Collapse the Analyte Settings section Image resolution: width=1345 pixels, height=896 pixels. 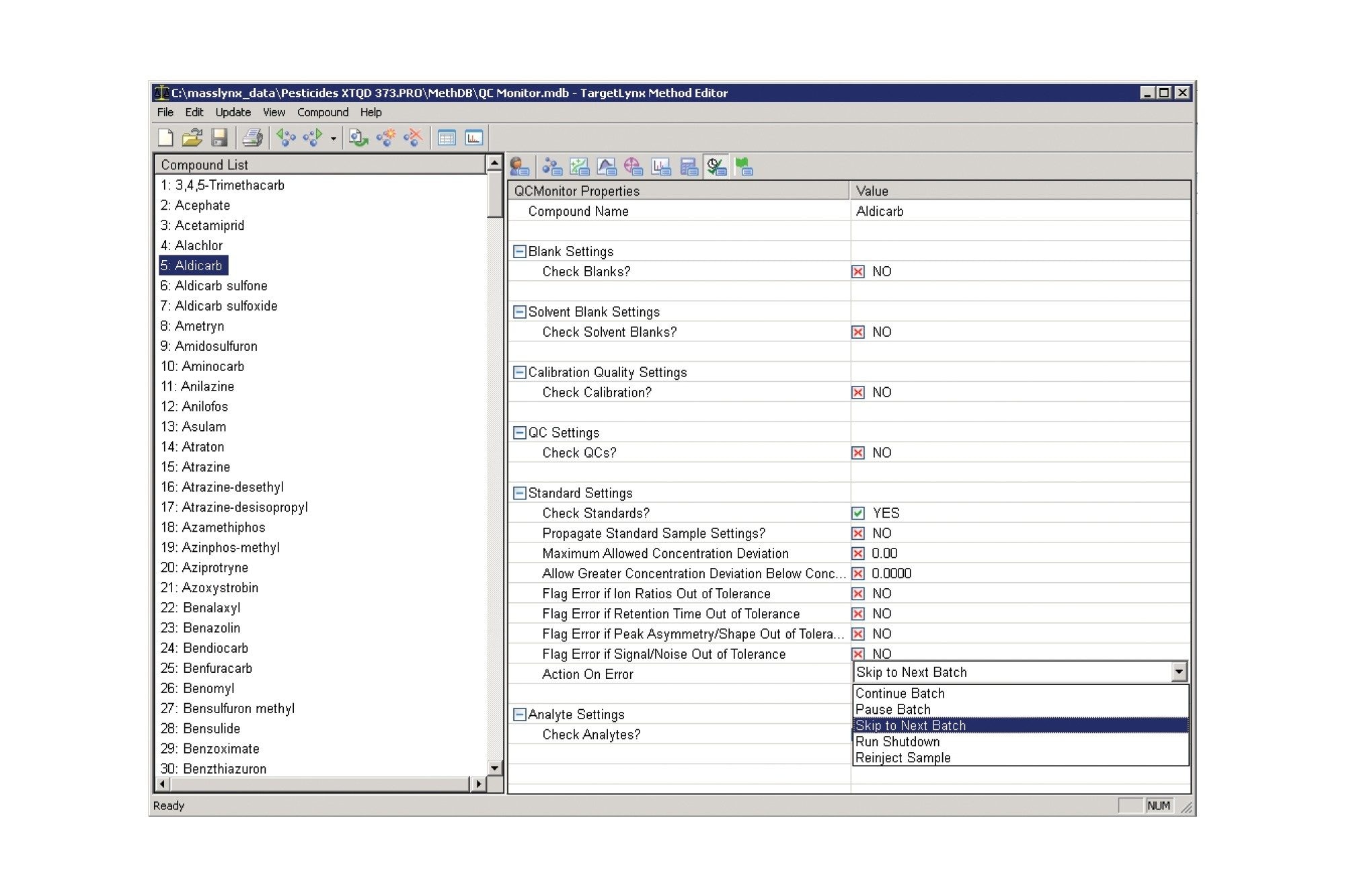520,715
